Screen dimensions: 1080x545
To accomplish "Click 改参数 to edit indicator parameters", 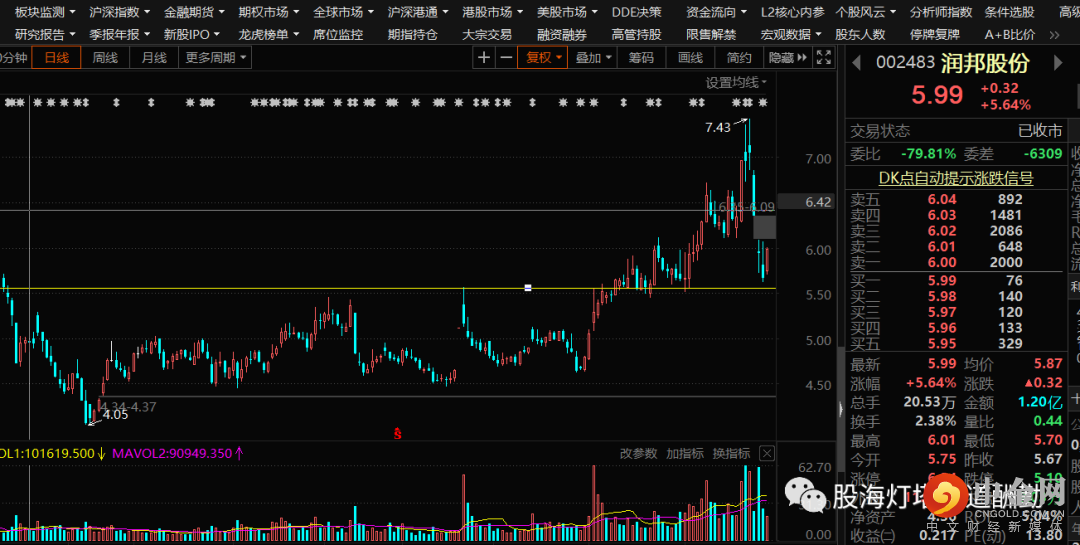I will point(638,453).
